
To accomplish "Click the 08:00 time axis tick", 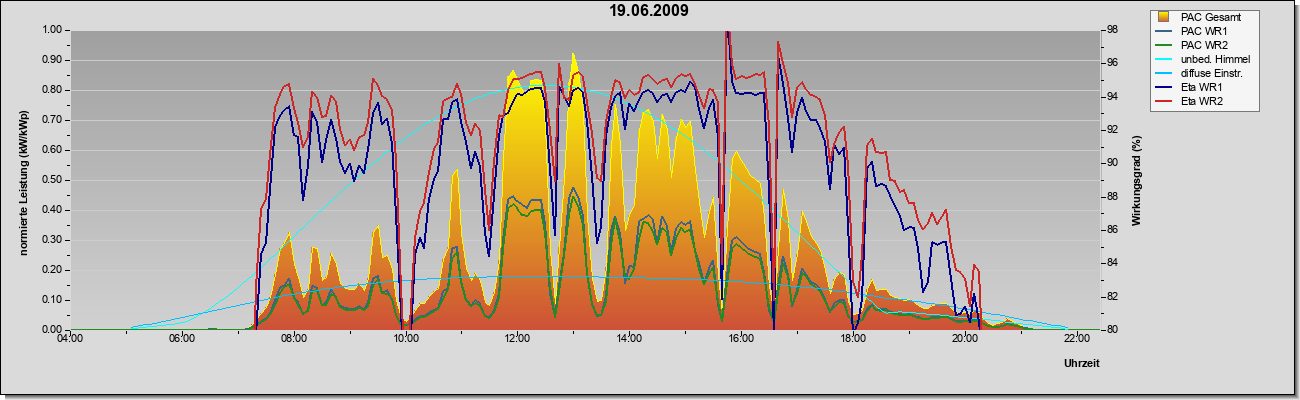I will point(293,340).
